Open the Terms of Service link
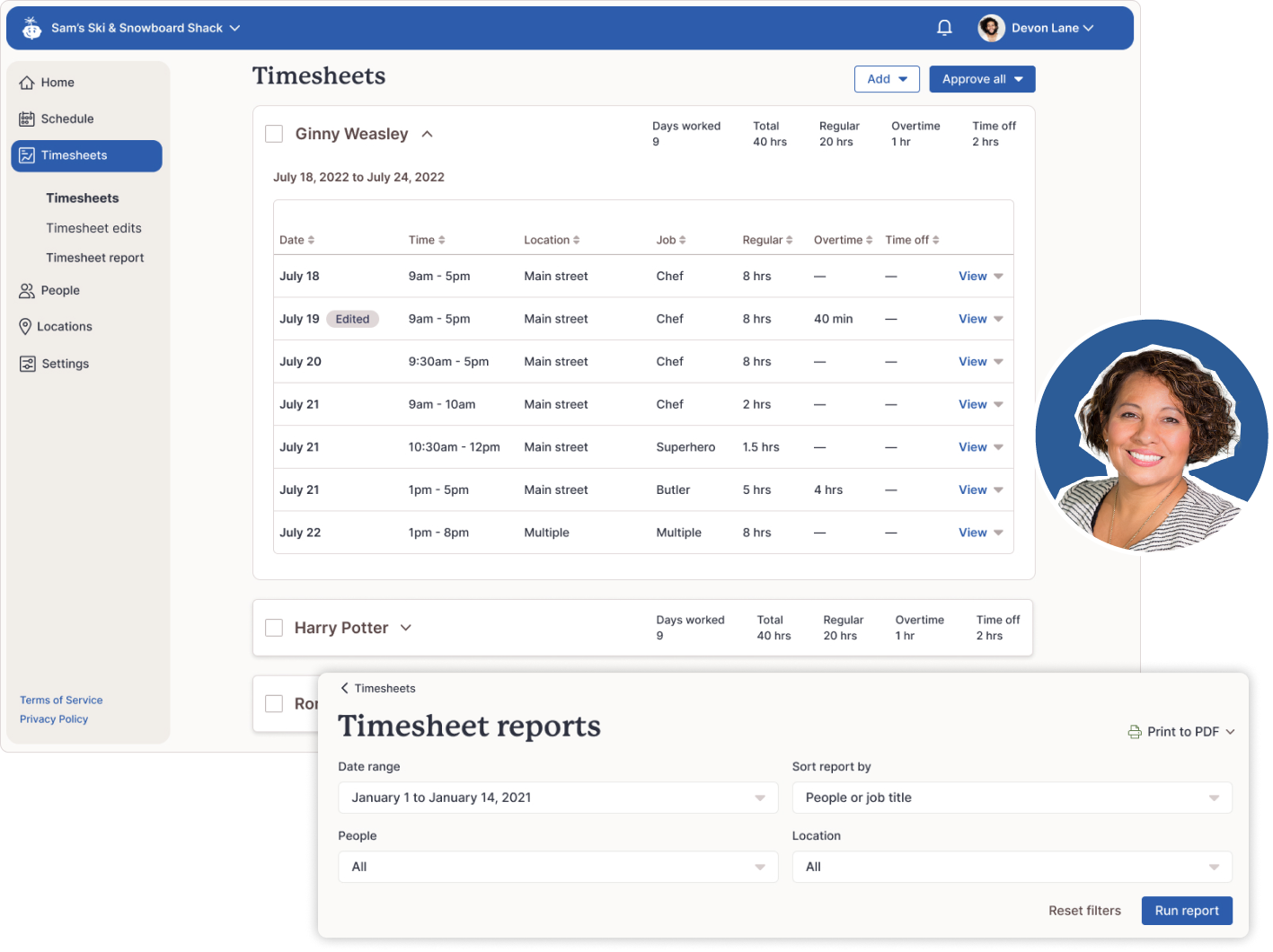Screen dimensions: 1273x952 (x=61, y=700)
